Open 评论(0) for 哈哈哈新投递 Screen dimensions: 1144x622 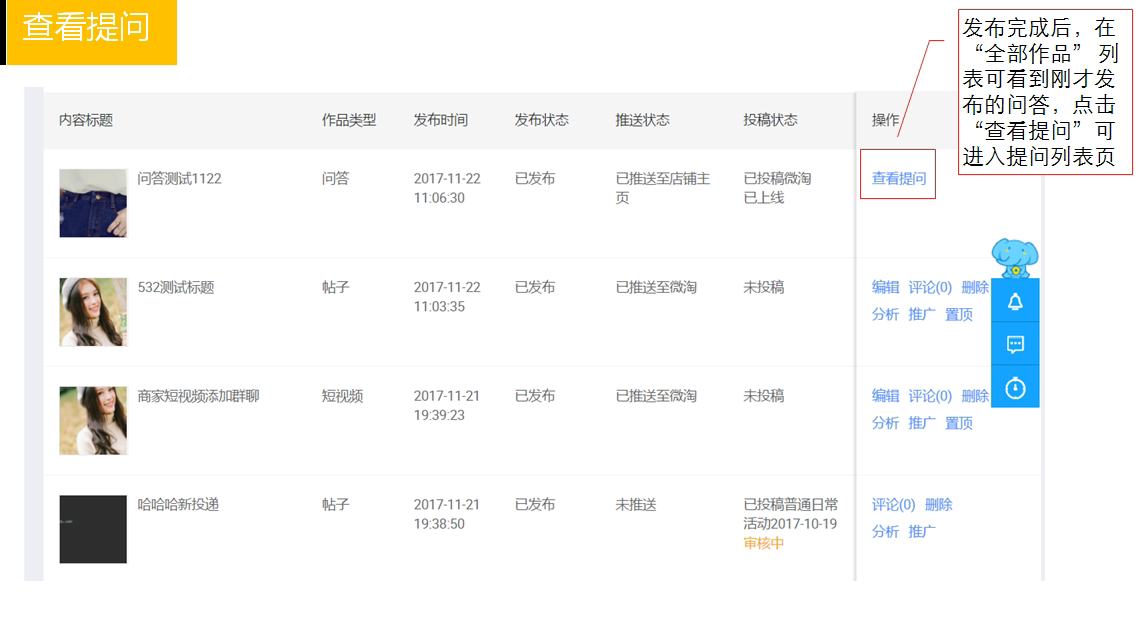coord(893,505)
